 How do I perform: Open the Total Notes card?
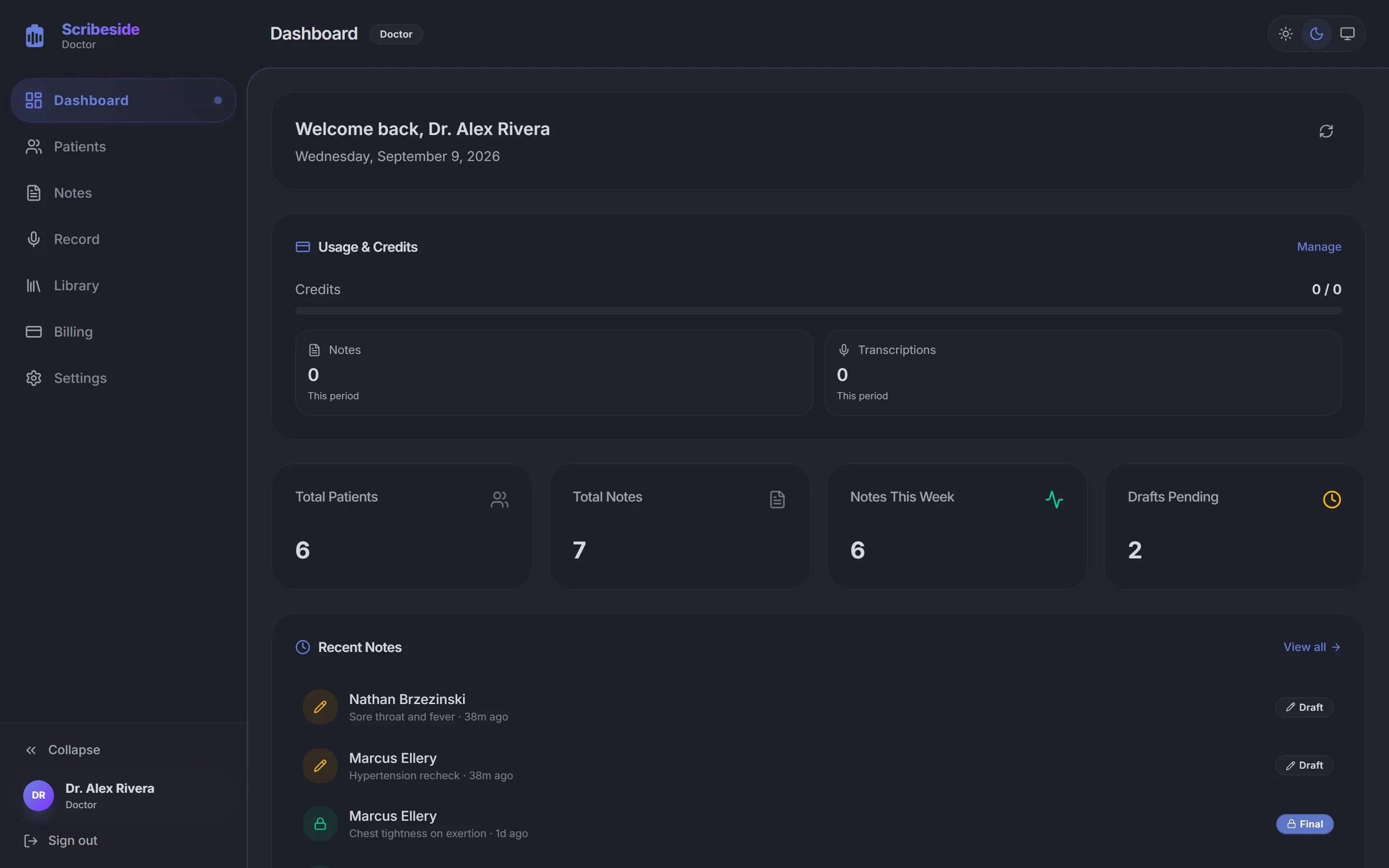coord(680,527)
